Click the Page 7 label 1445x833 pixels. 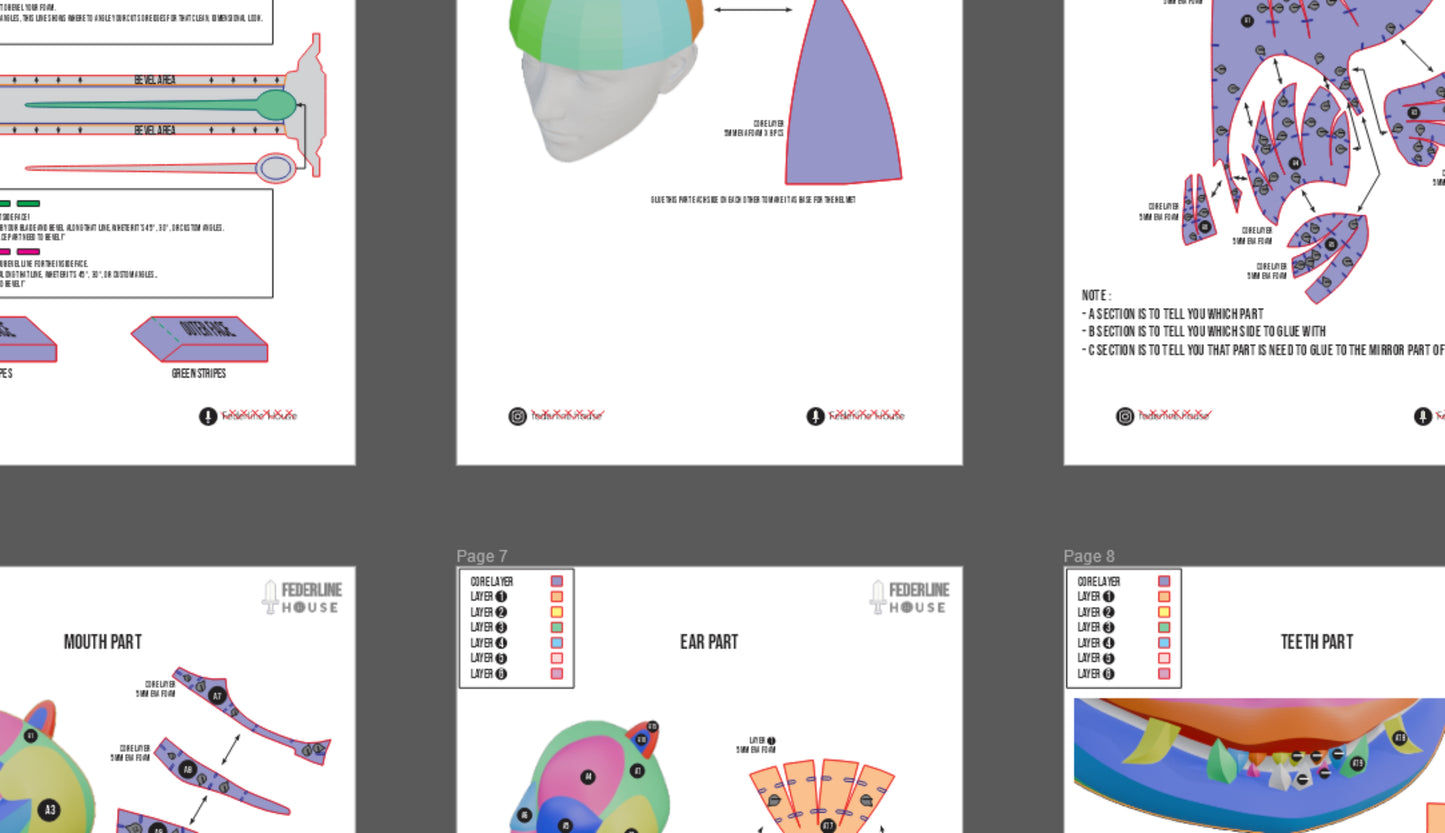click(482, 556)
